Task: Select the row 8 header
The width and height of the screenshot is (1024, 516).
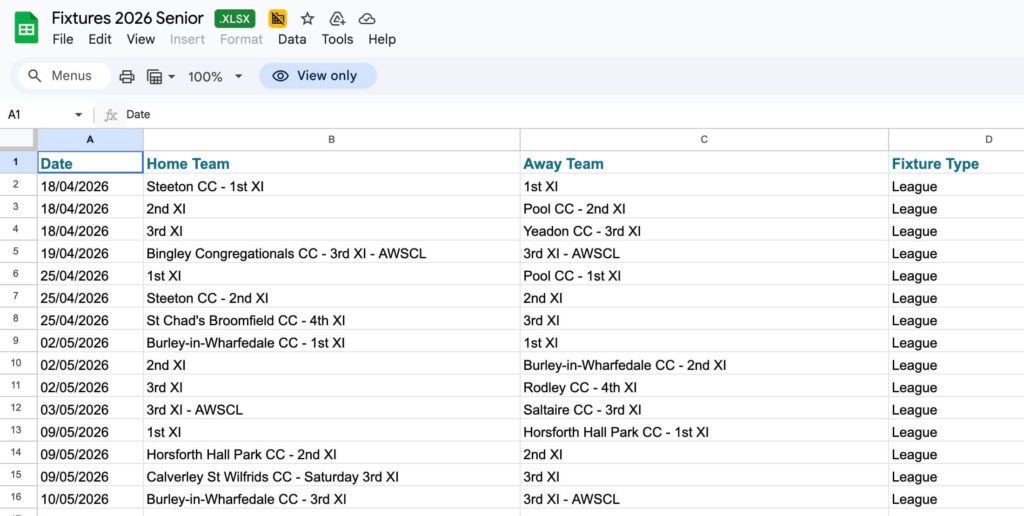Action: point(16,320)
